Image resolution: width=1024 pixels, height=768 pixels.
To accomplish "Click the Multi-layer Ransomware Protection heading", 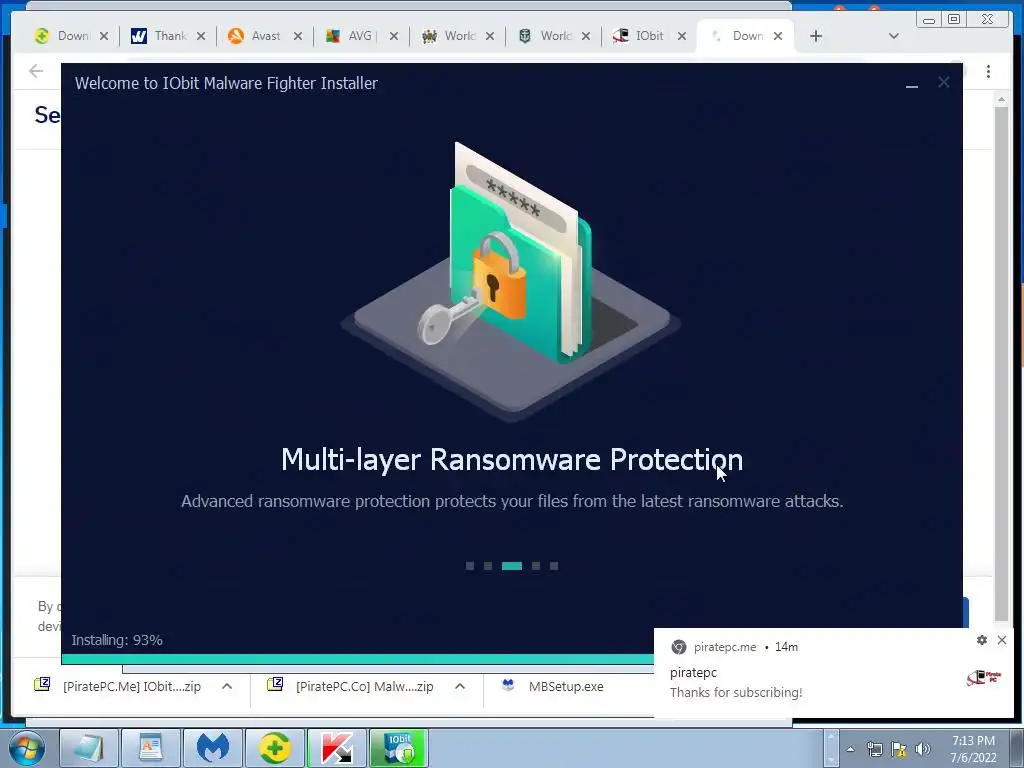I will click(512, 459).
